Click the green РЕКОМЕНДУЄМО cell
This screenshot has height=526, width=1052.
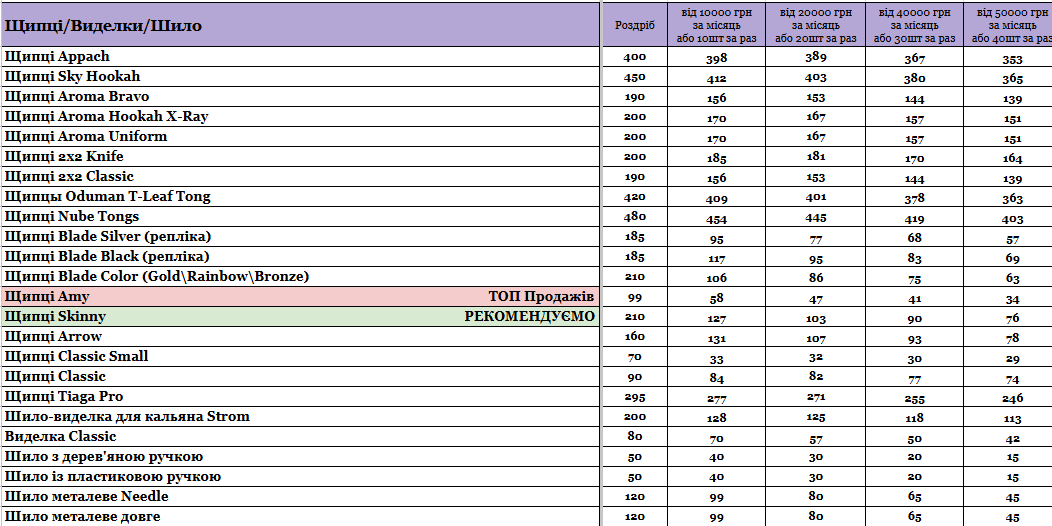529,317
